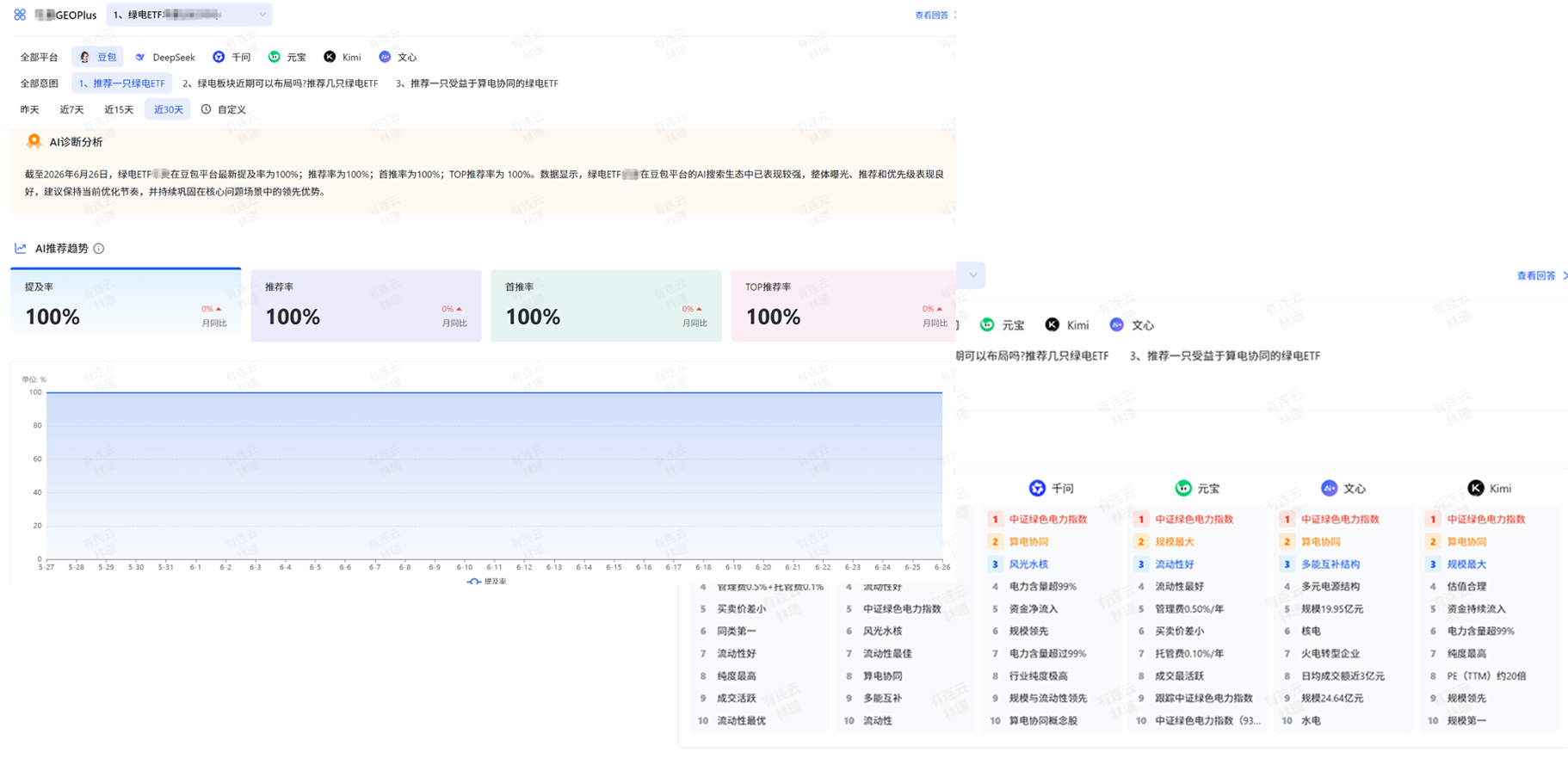Image resolution: width=1568 pixels, height=777 pixels.
Task: Click the 千问 column header icon
Action: tap(1037, 488)
